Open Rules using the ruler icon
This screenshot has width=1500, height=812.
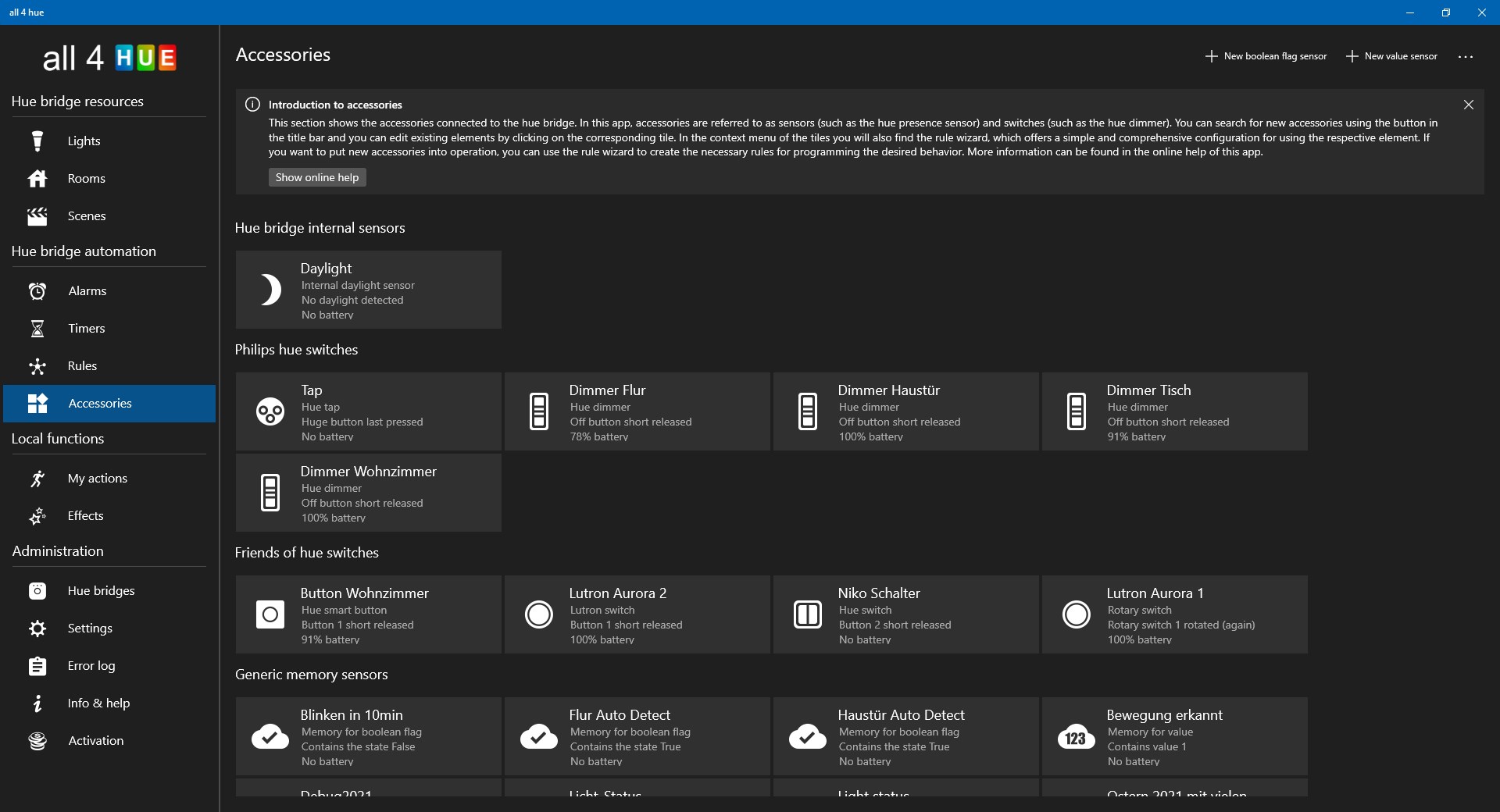click(37, 365)
